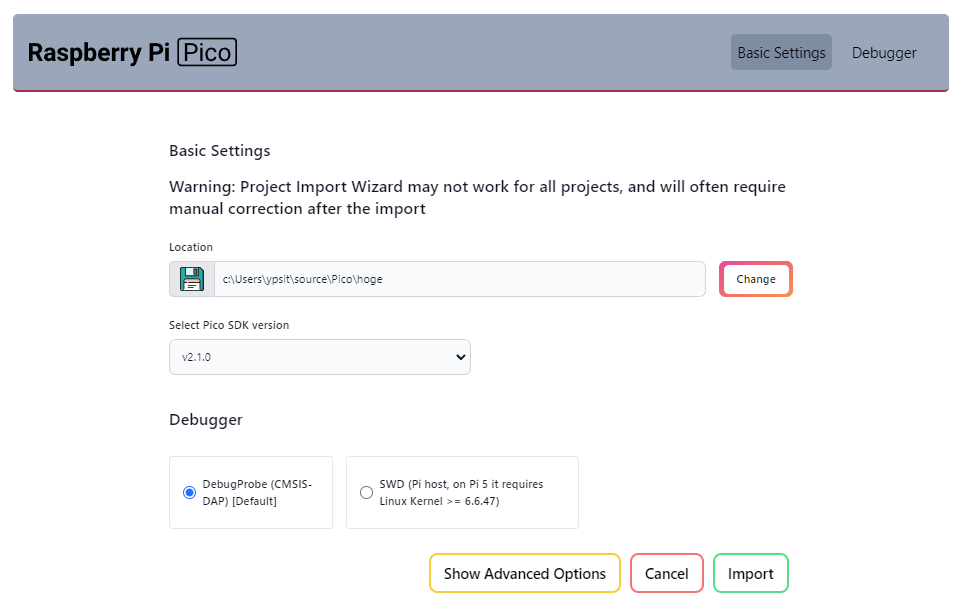This screenshot has height=608, width=964.
Task: Click the Project Import Wizard warning text
Action: (x=477, y=197)
